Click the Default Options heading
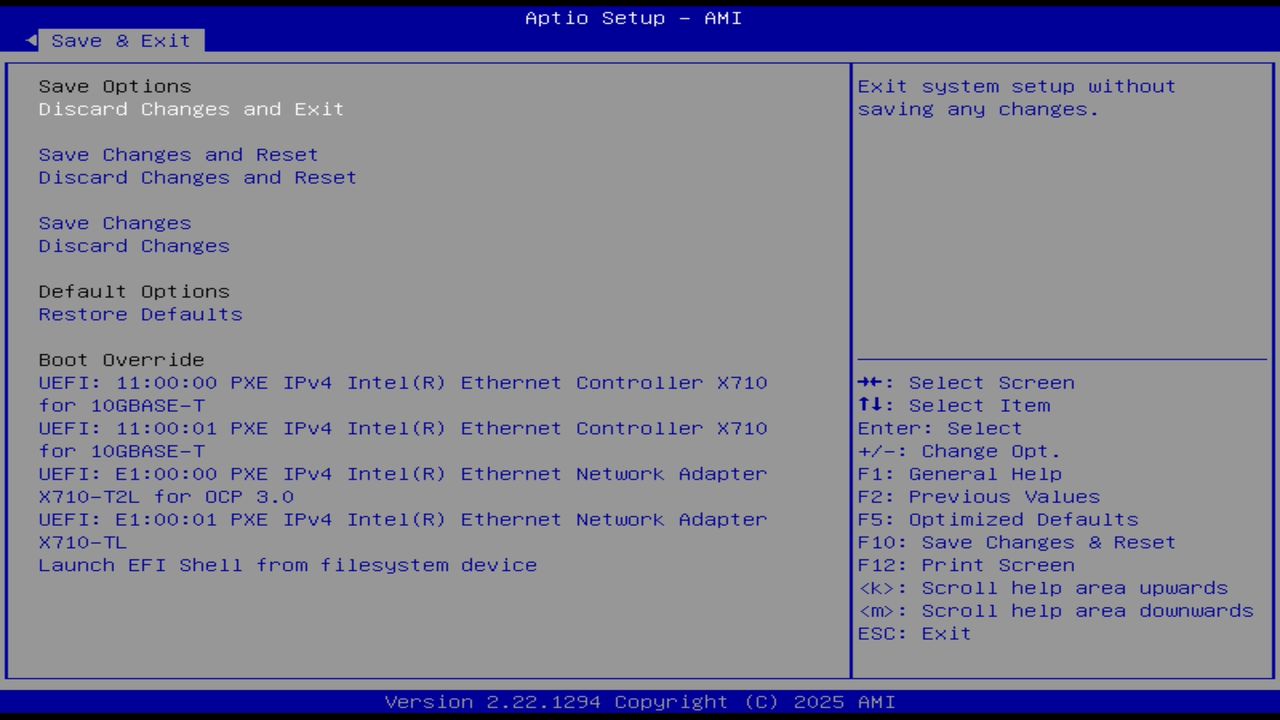Image resolution: width=1280 pixels, height=720 pixels. click(133, 291)
